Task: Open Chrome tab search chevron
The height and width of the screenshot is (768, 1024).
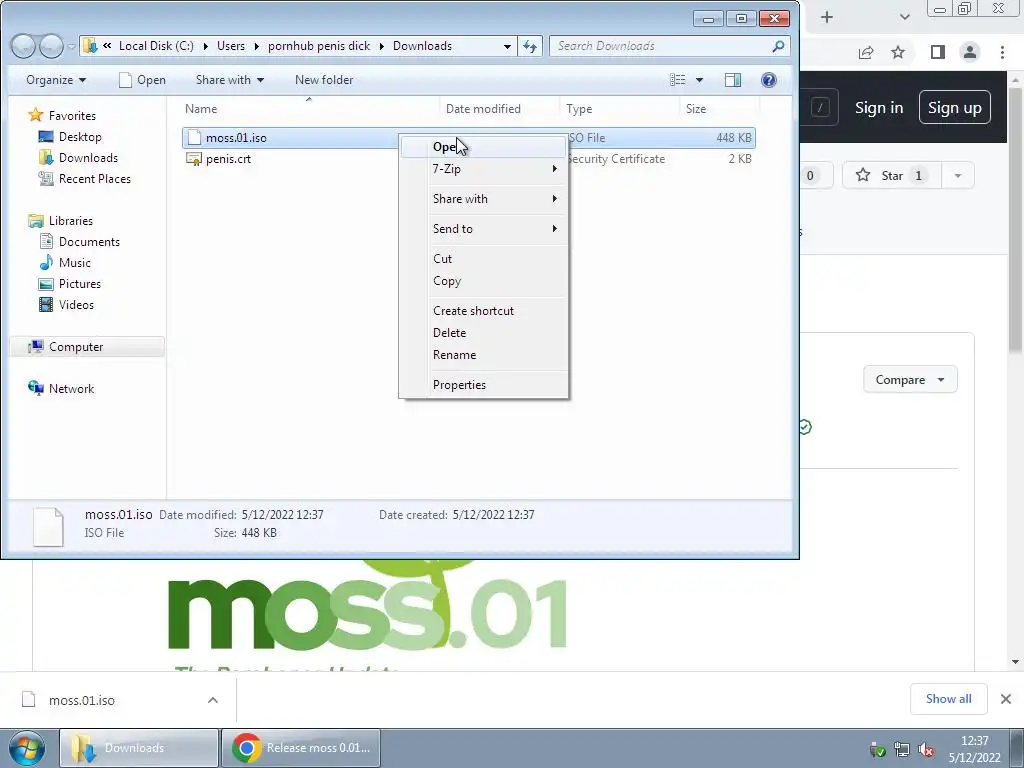Action: coord(904,17)
